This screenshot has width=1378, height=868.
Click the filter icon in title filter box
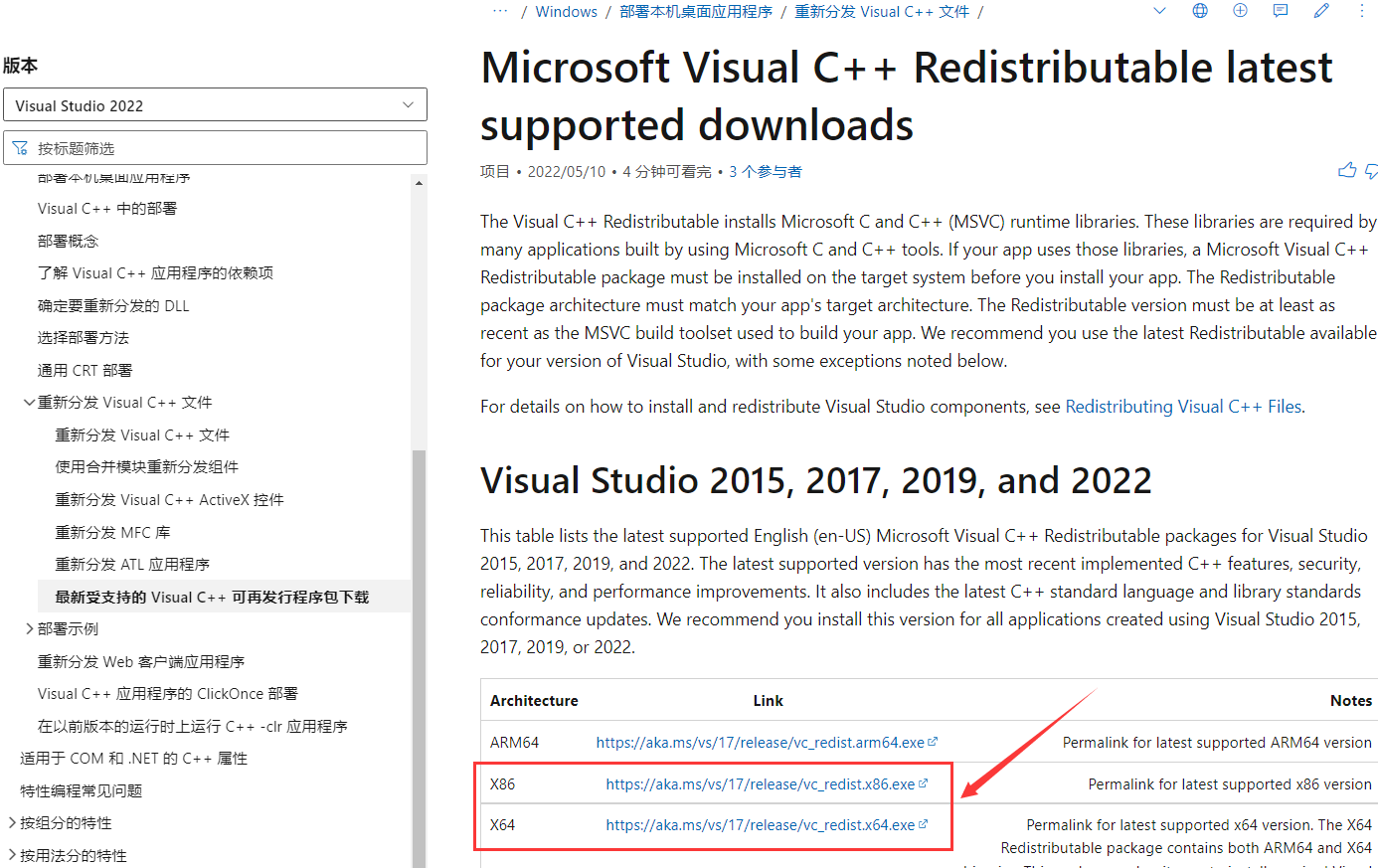20,148
